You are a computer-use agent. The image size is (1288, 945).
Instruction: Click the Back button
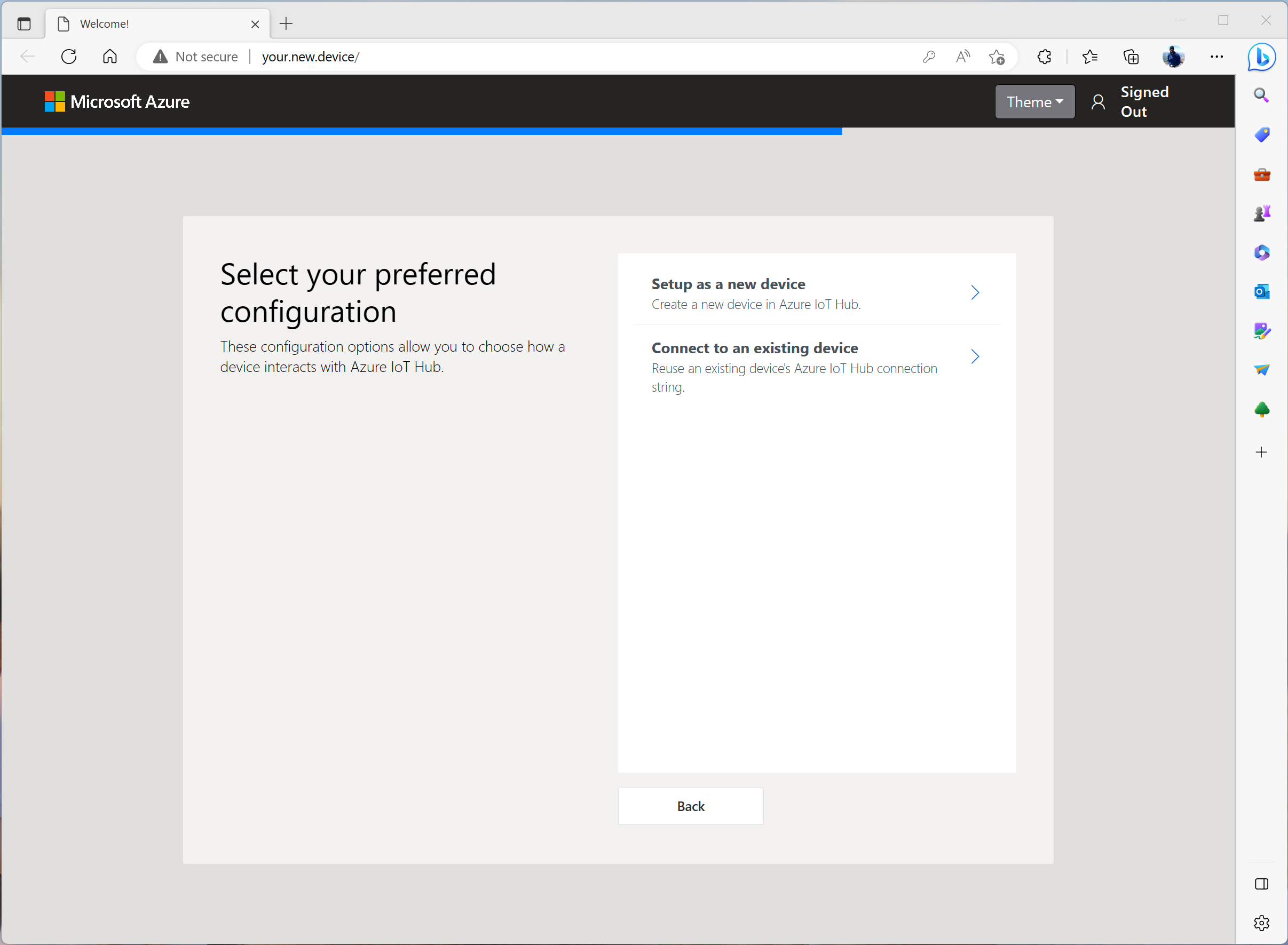tap(691, 807)
